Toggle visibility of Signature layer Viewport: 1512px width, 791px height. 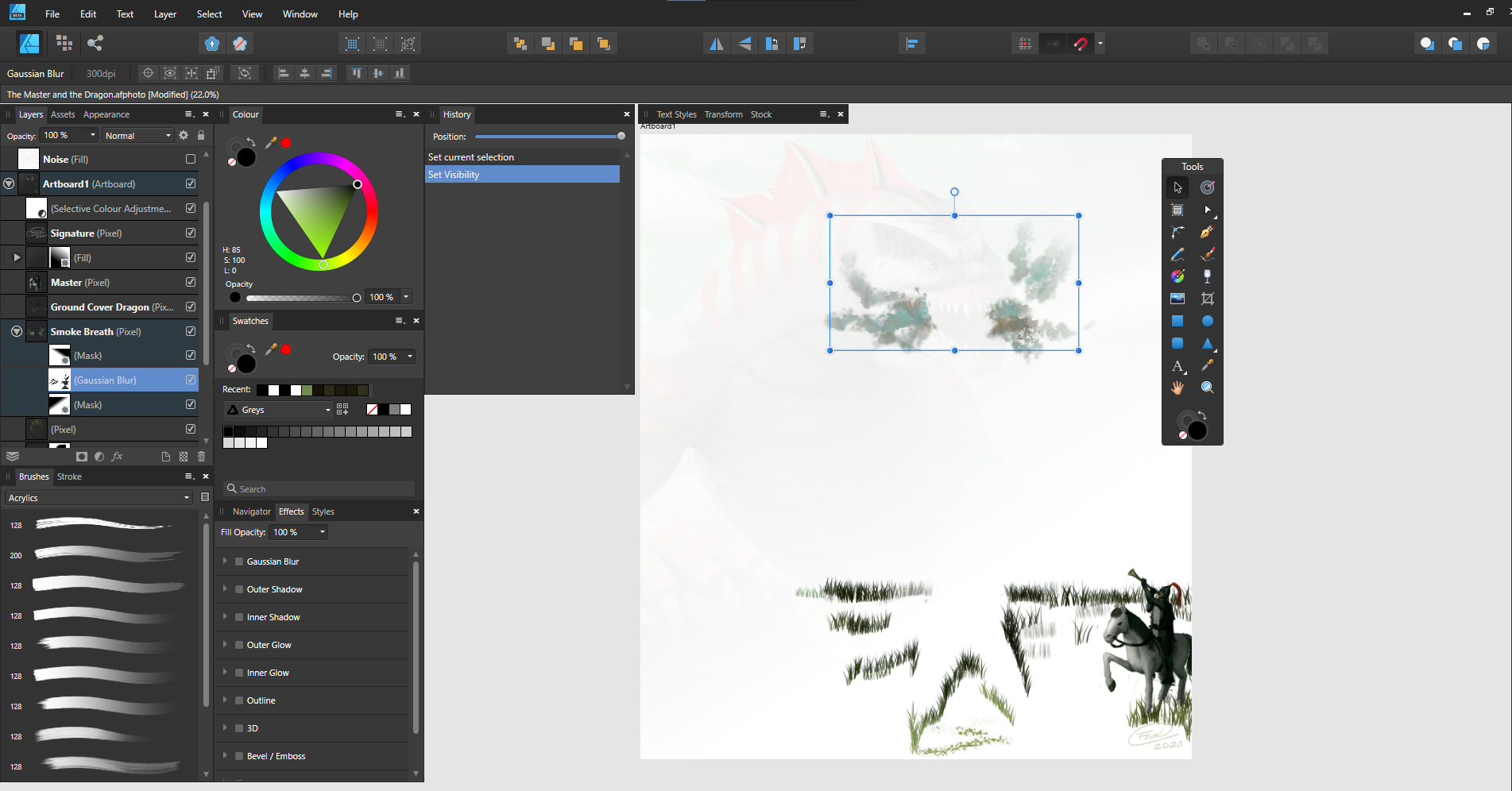pyautogui.click(x=191, y=233)
